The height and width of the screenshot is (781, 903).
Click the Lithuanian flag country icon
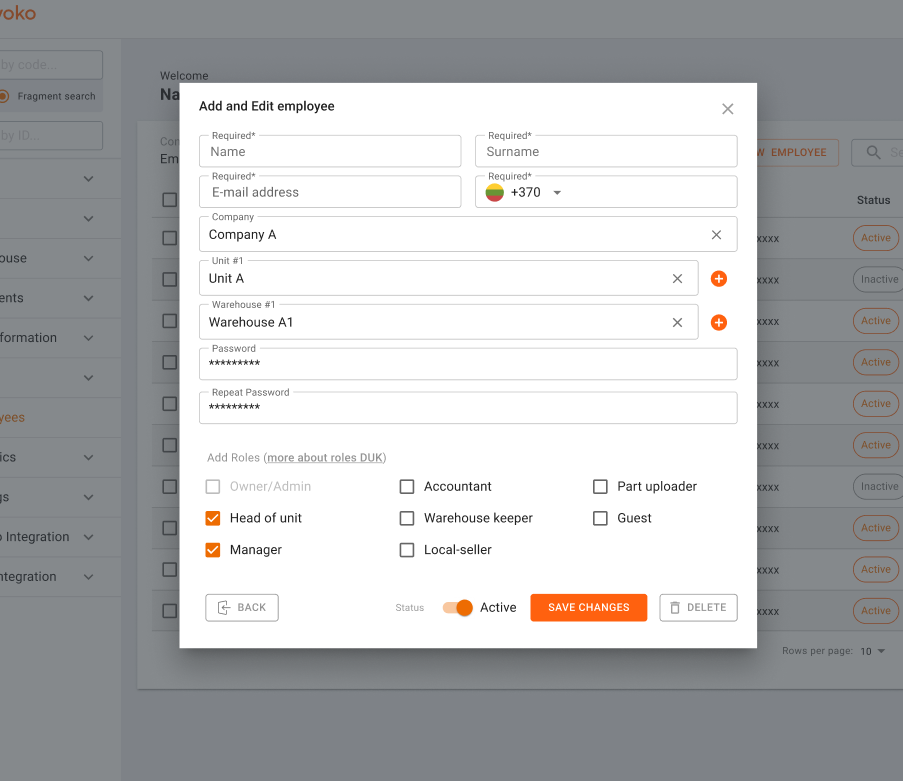pos(495,192)
